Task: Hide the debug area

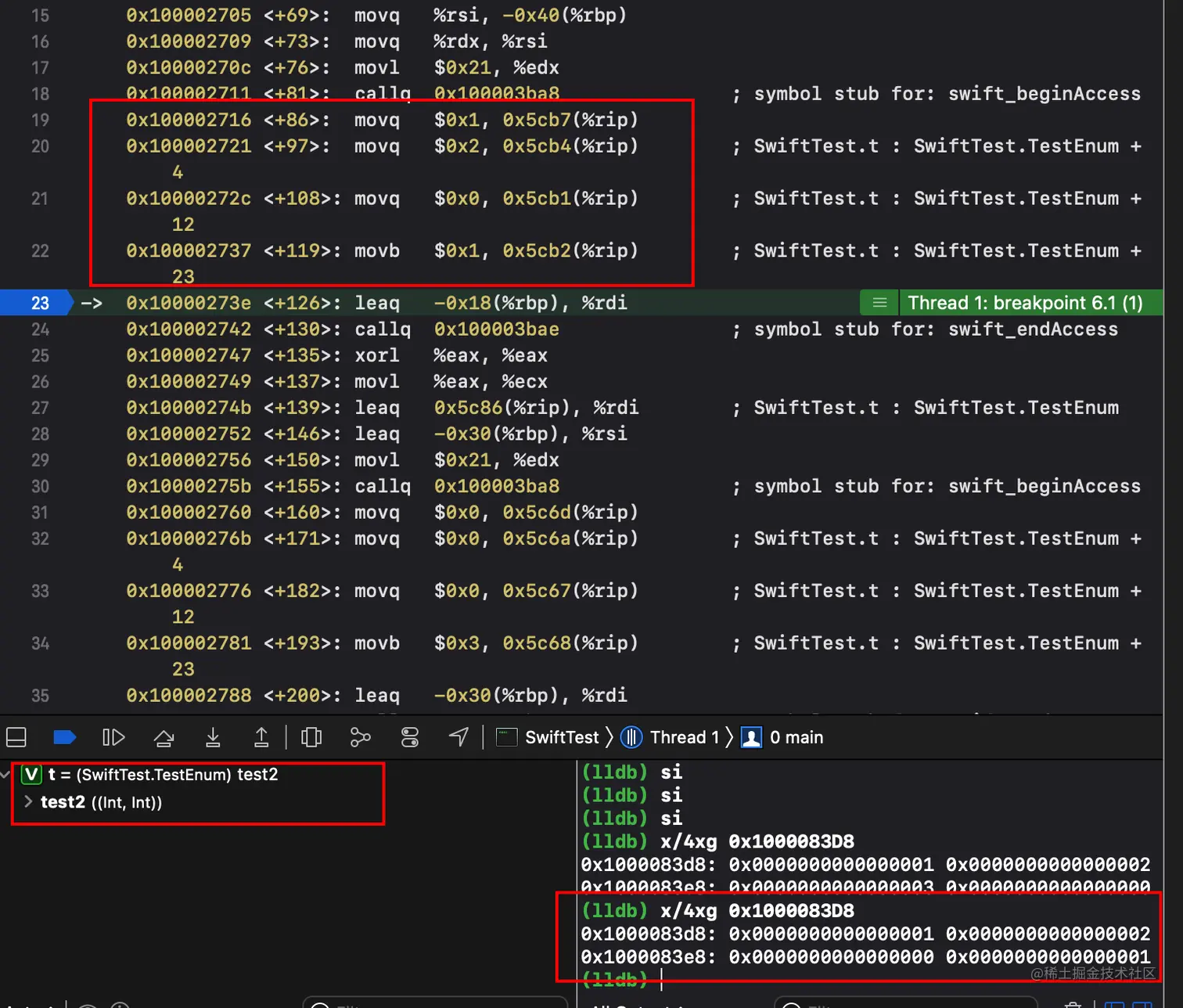Action: pos(16,737)
